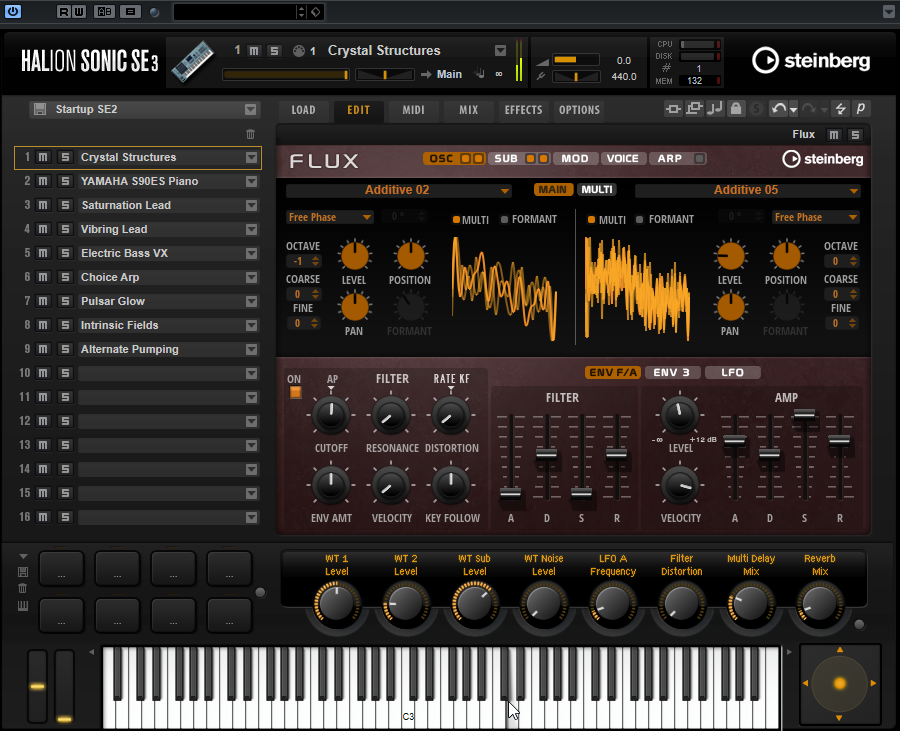900x731 pixels.
Task: Open the MOD page button
Action: [x=575, y=158]
